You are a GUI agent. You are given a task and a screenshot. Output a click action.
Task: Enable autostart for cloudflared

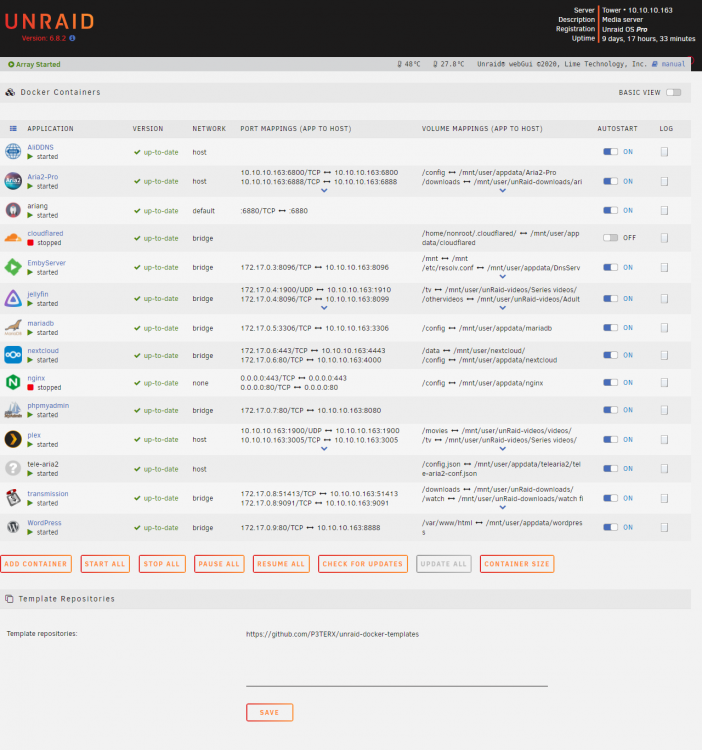pyautogui.click(x=610, y=238)
